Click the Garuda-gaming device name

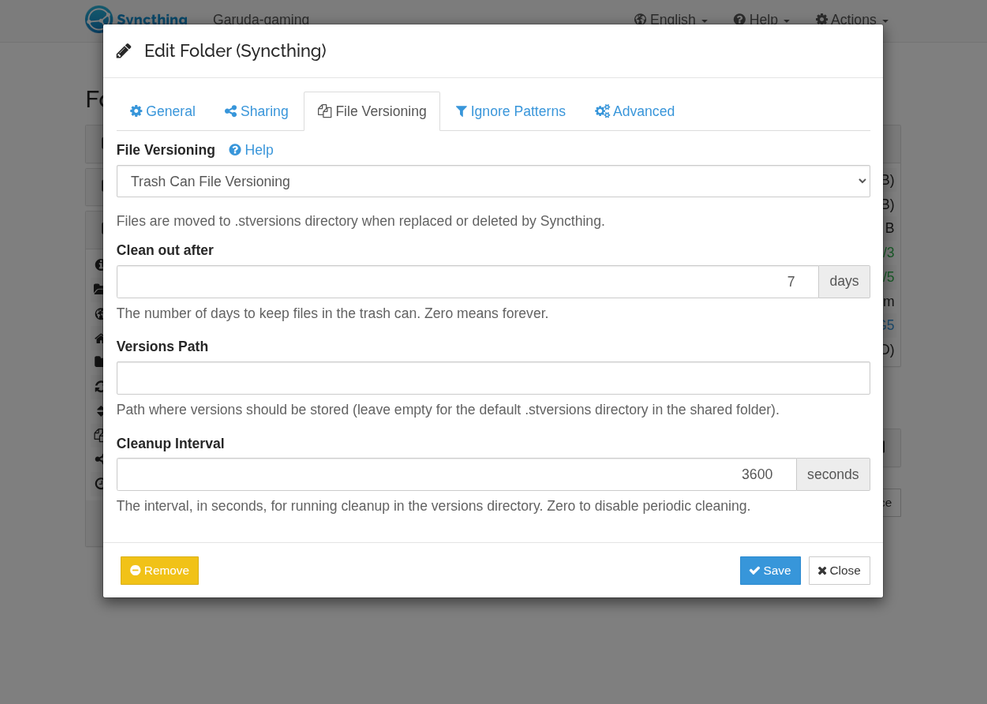261,20
